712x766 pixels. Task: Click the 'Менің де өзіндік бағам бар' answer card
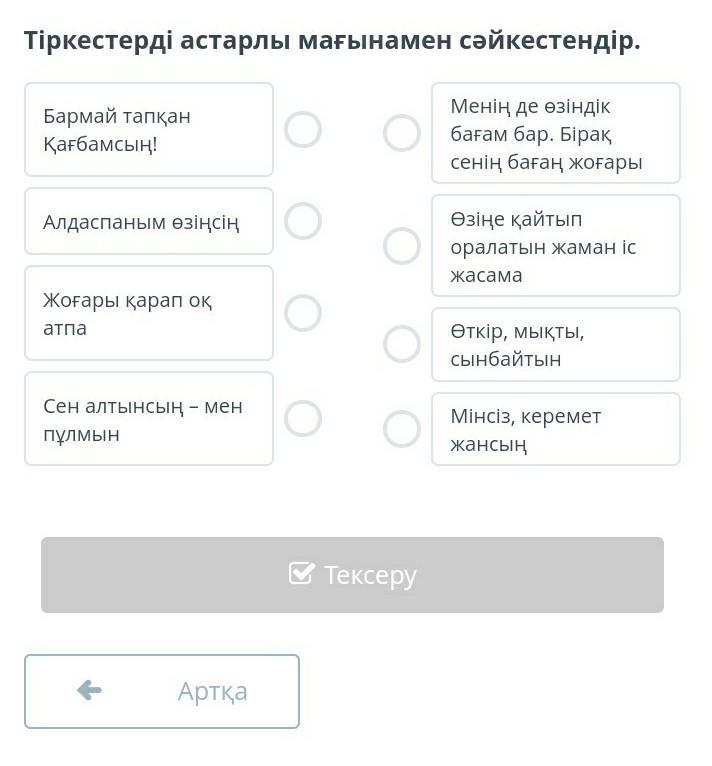point(556,133)
